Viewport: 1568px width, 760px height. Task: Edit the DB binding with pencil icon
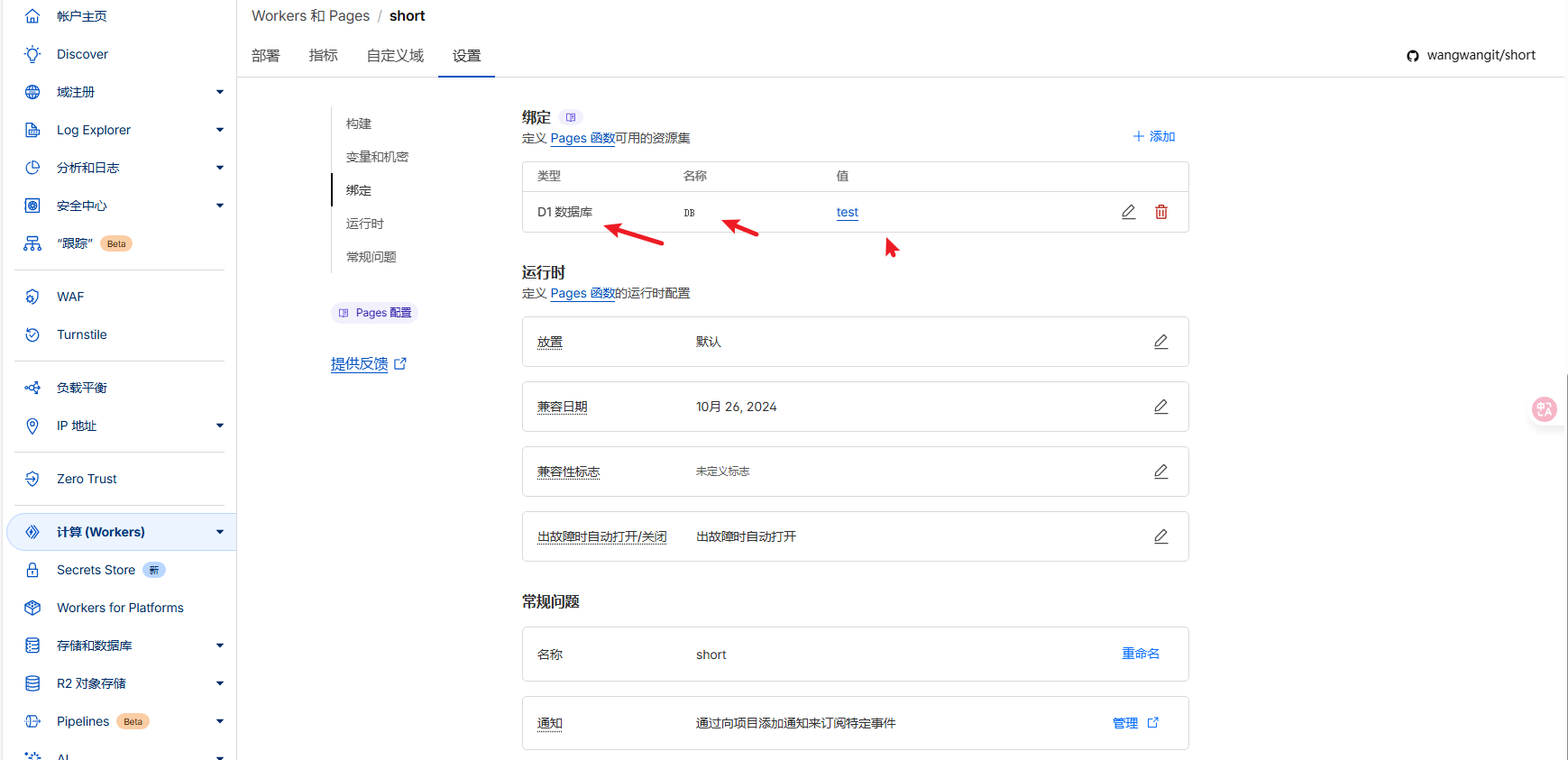pos(1128,212)
